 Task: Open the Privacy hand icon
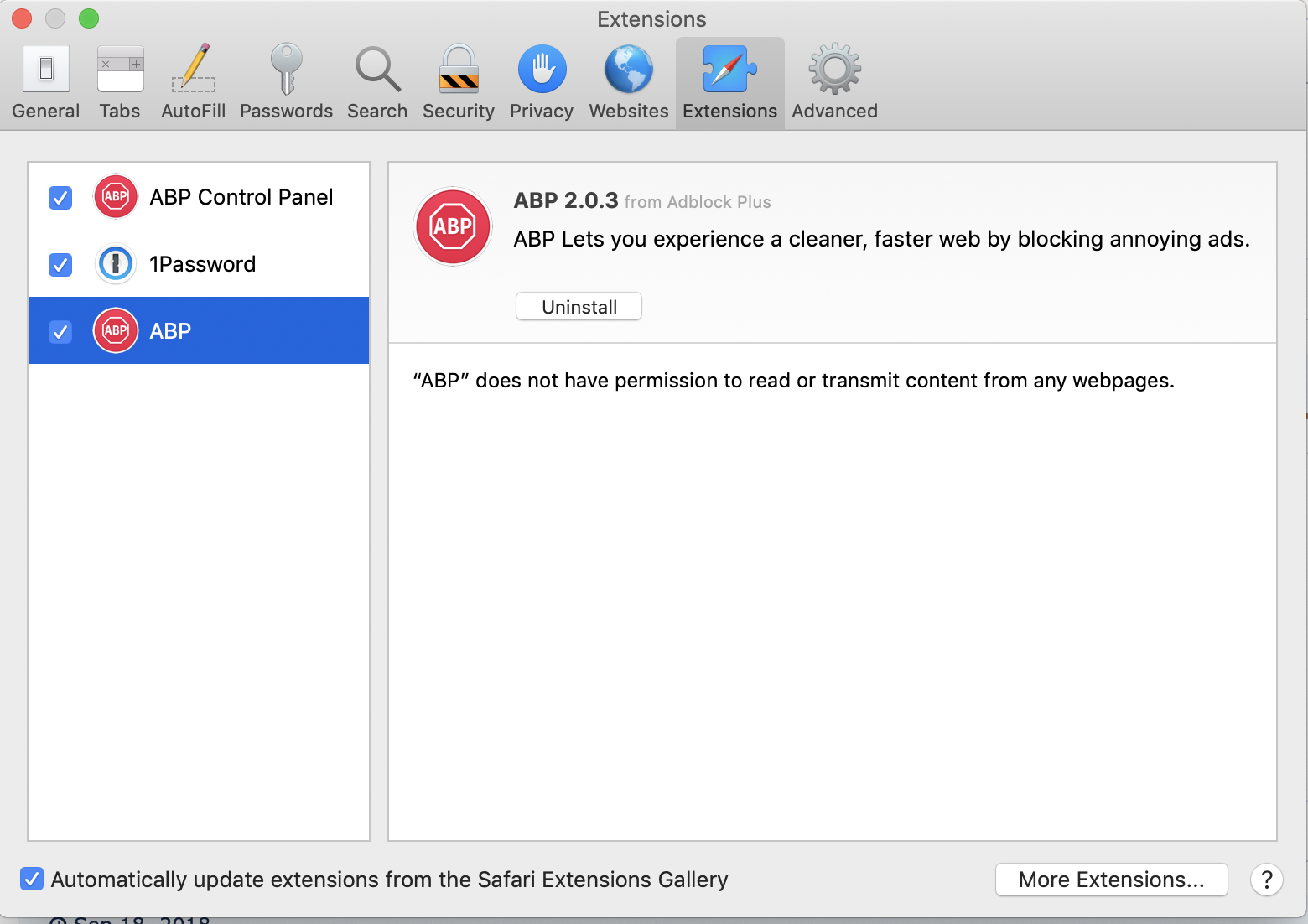542,69
